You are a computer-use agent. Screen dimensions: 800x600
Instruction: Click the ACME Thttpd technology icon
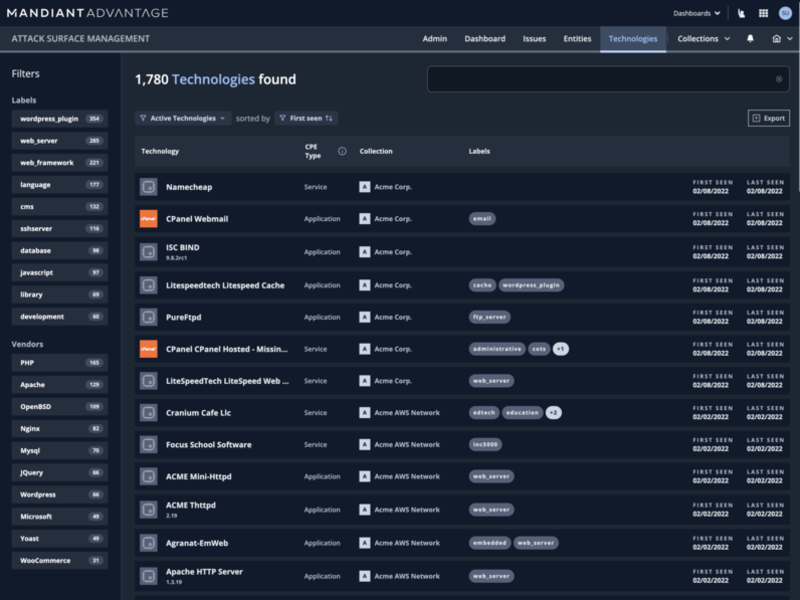point(148,510)
